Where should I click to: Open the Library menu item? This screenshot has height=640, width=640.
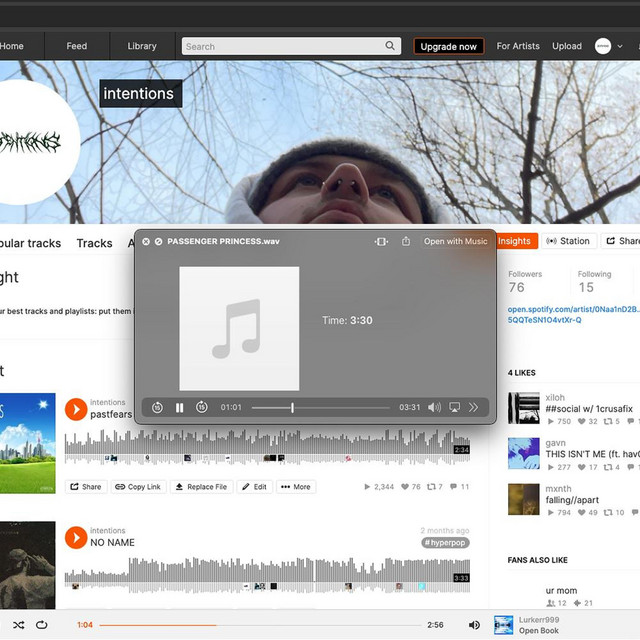click(142, 46)
